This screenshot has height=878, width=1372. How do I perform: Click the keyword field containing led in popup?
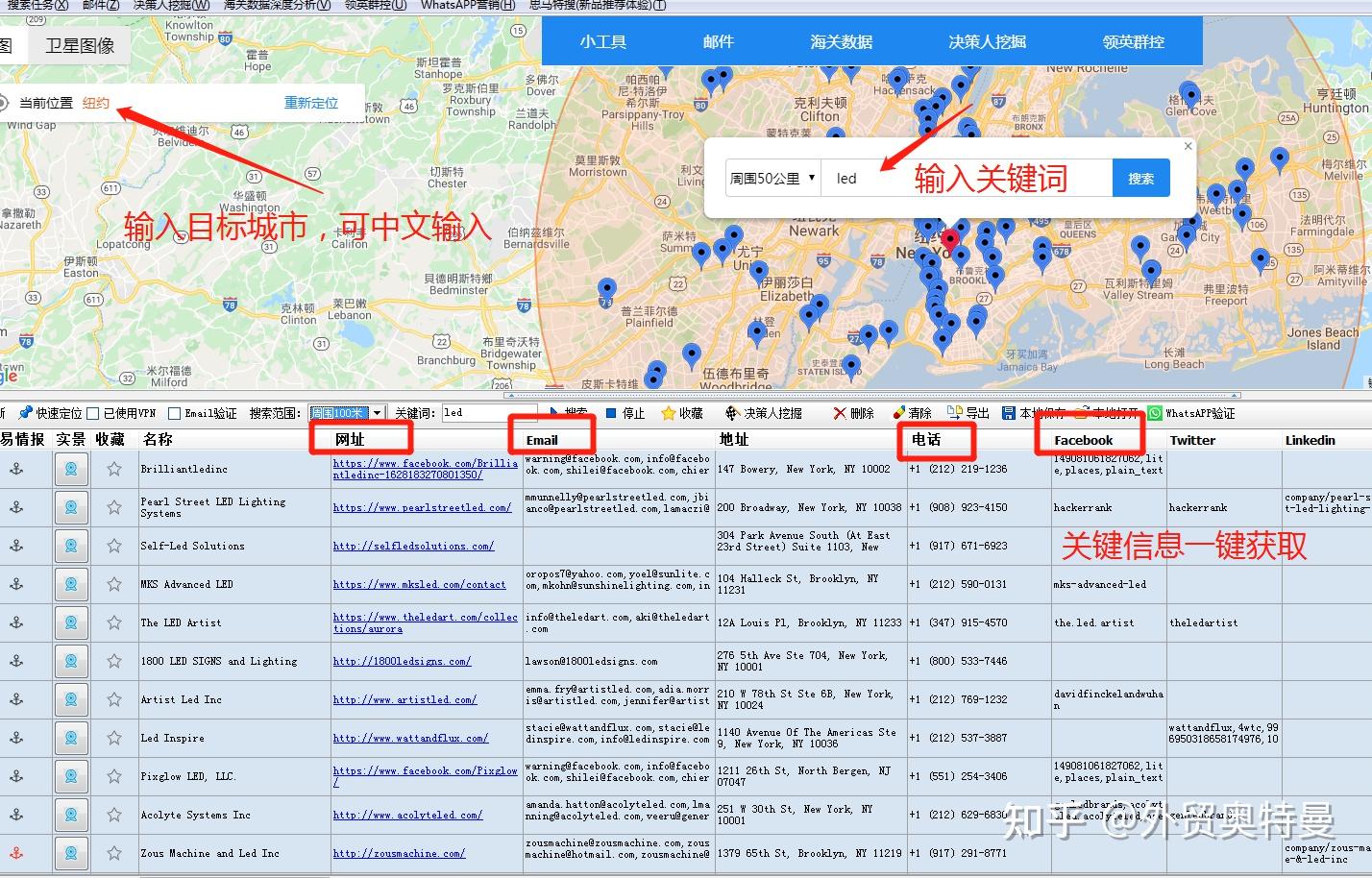point(967,178)
